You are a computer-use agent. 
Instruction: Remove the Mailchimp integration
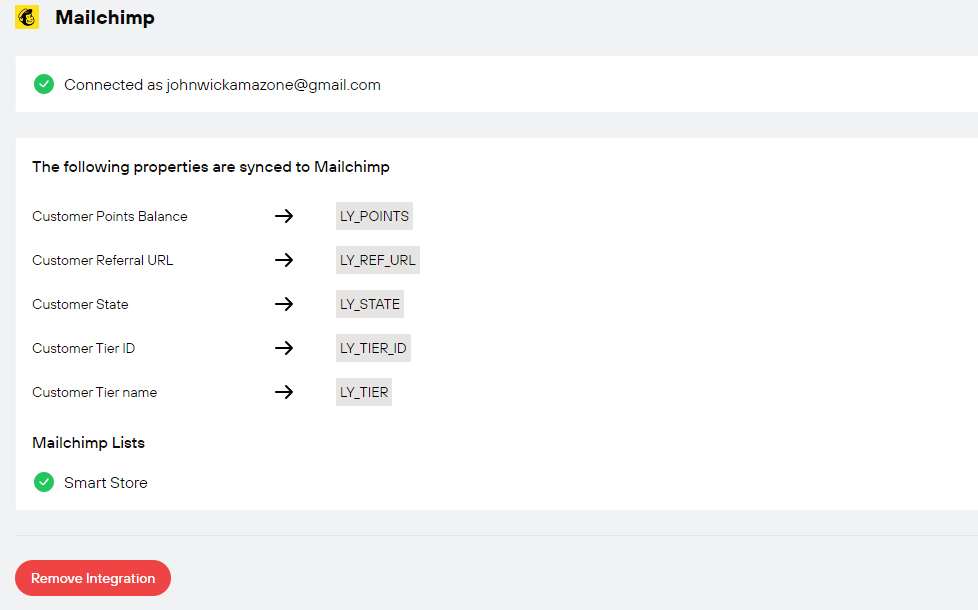93,578
